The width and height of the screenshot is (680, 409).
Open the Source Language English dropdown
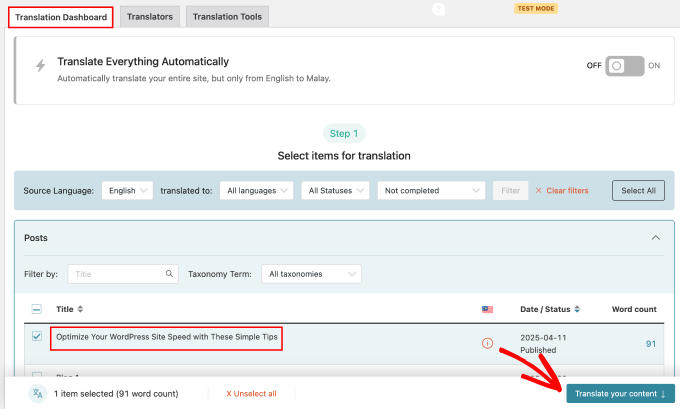click(127, 190)
